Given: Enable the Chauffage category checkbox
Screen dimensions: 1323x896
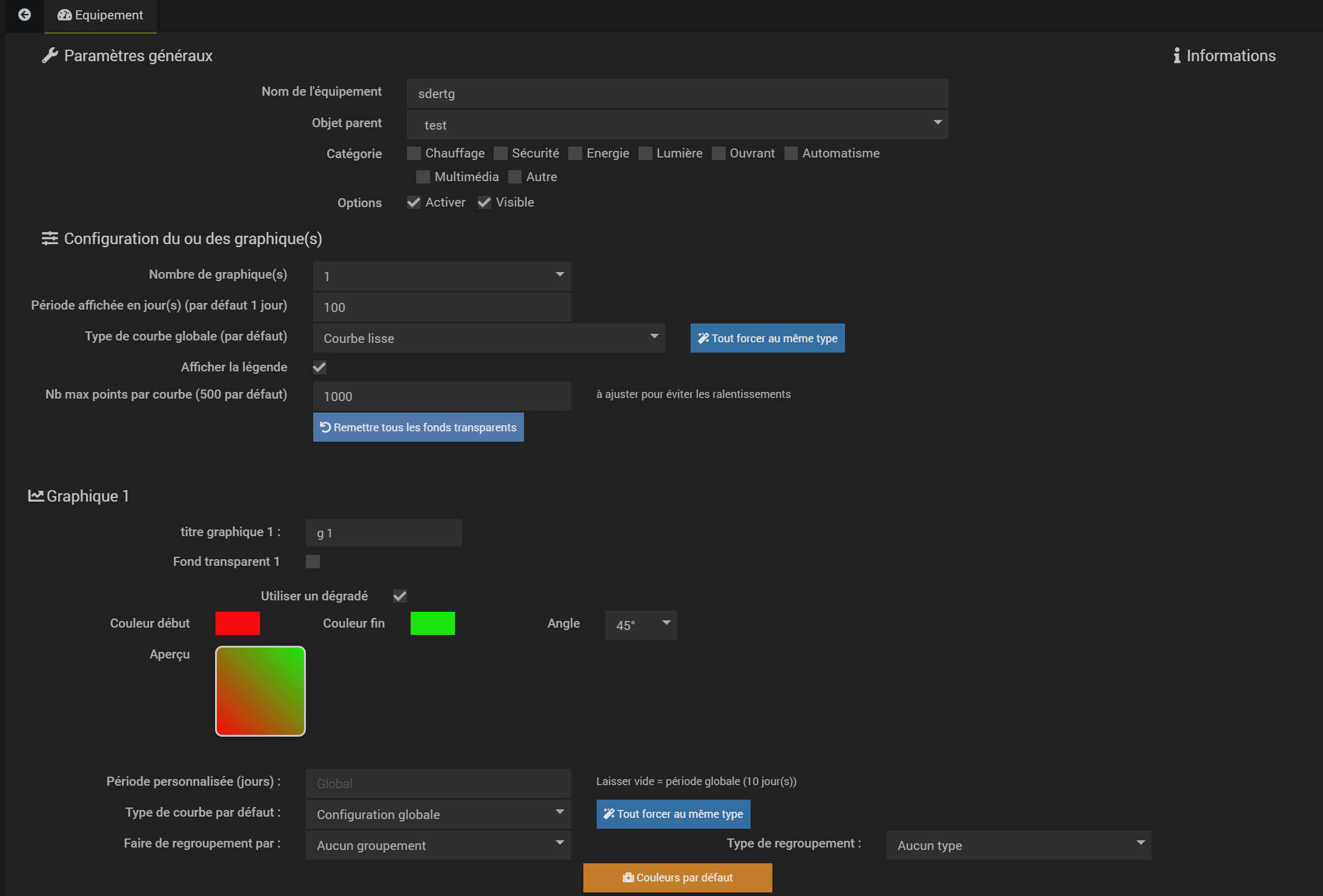Looking at the screenshot, I should click(x=414, y=153).
